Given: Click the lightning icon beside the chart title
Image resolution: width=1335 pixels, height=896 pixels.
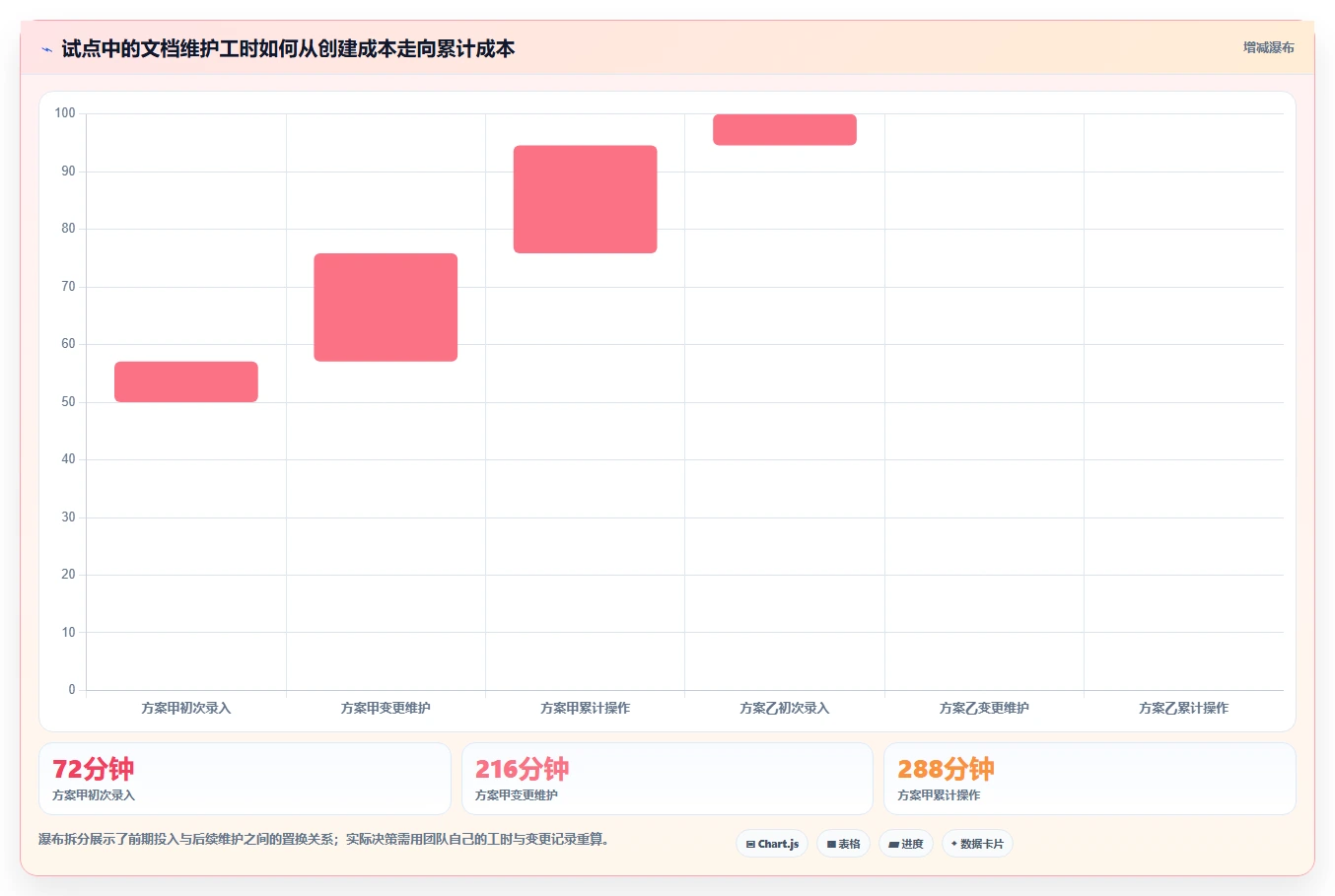Looking at the screenshot, I should [46, 49].
